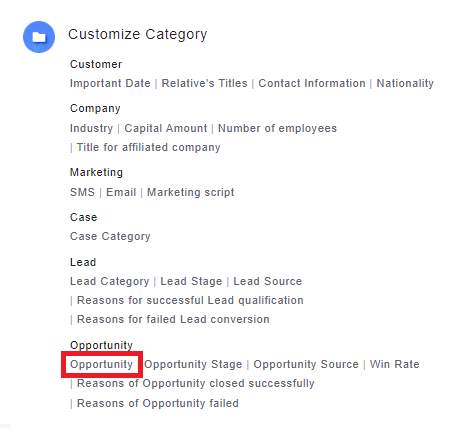
Task: Select Reasons for failed Lead conversion
Action: 173,319
